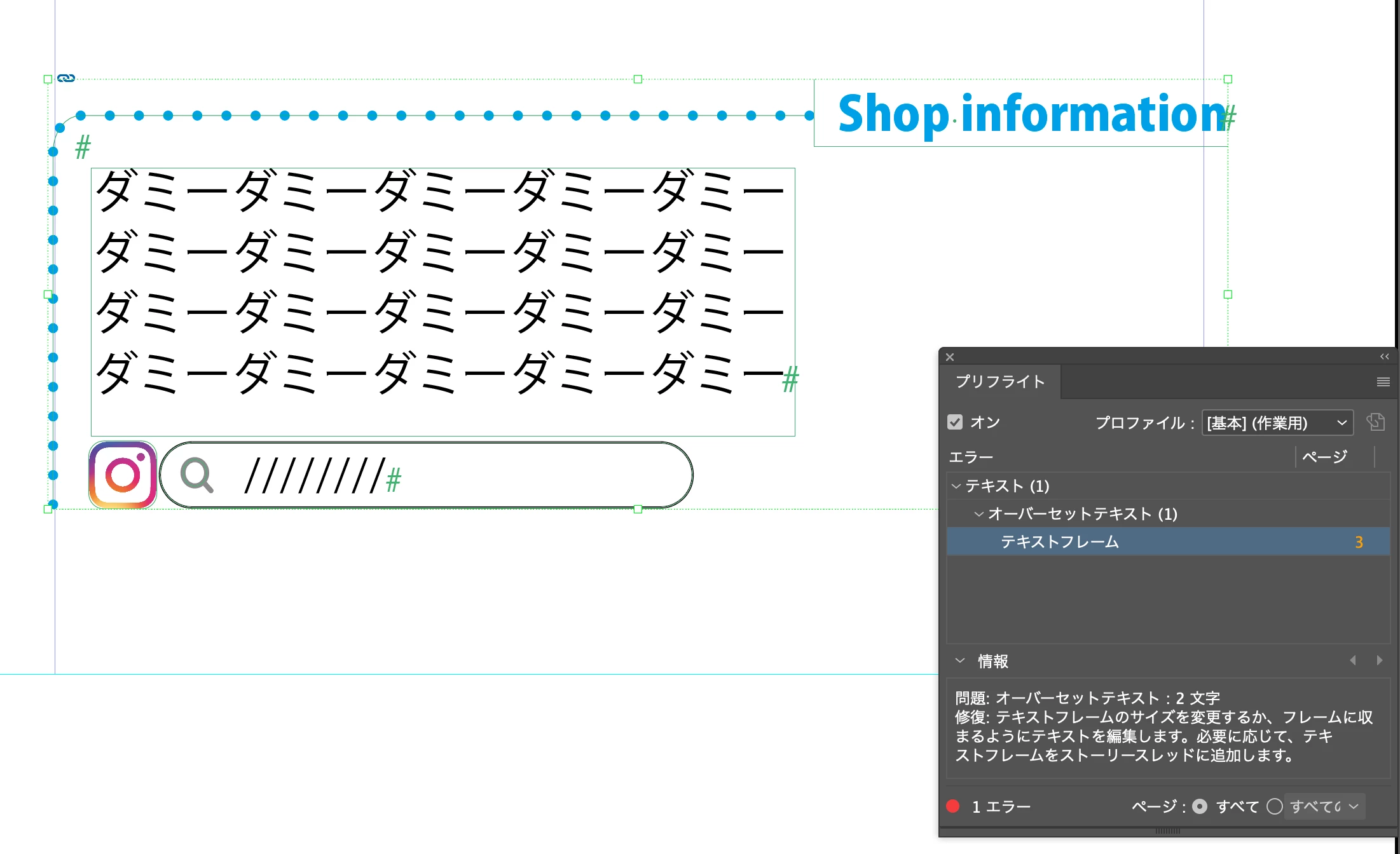
Task: Open the プロファイル [基本] (作業用) dropdown
Action: click(x=1277, y=423)
